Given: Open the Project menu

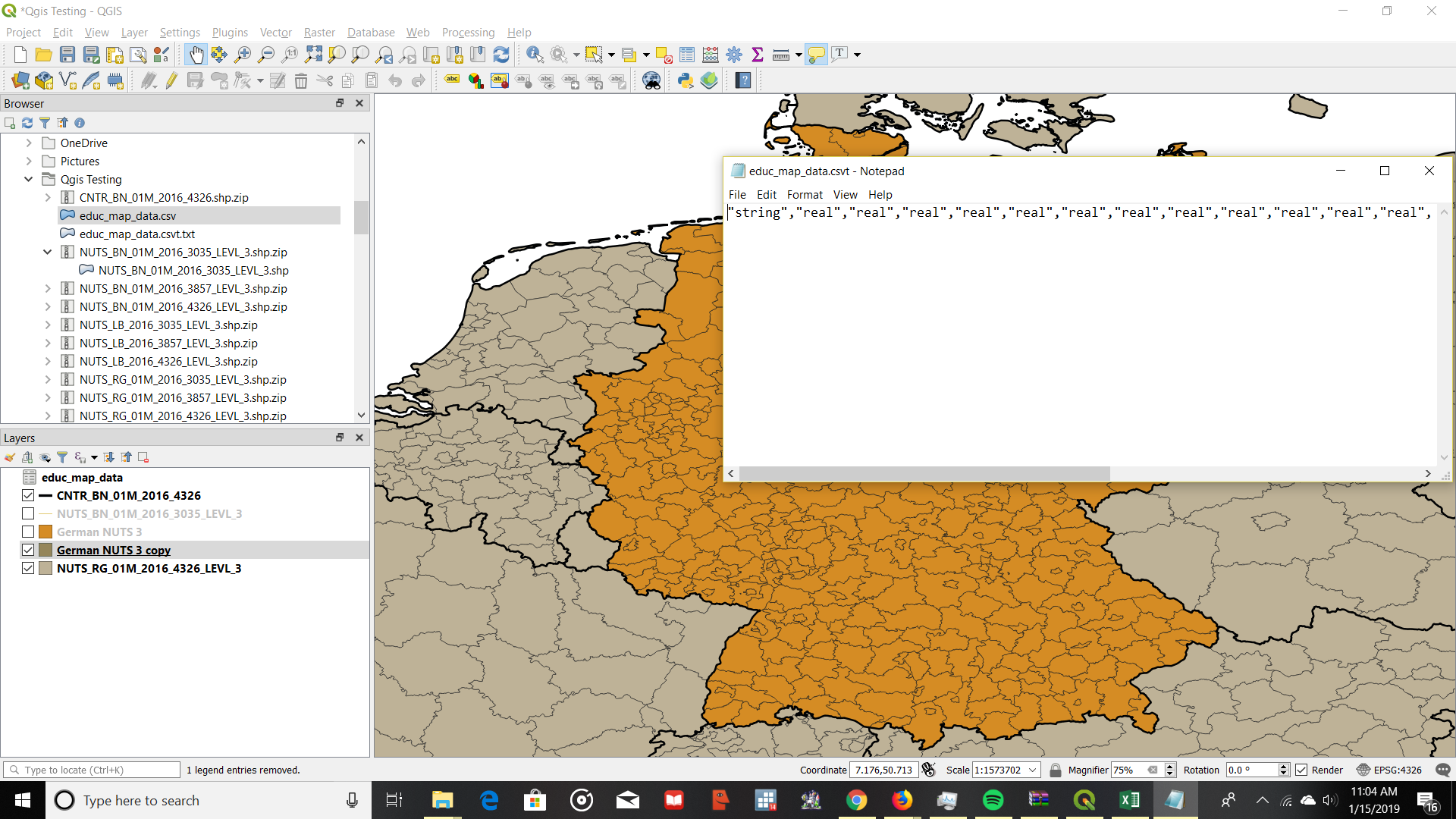Looking at the screenshot, I should (x=24, y=32).
